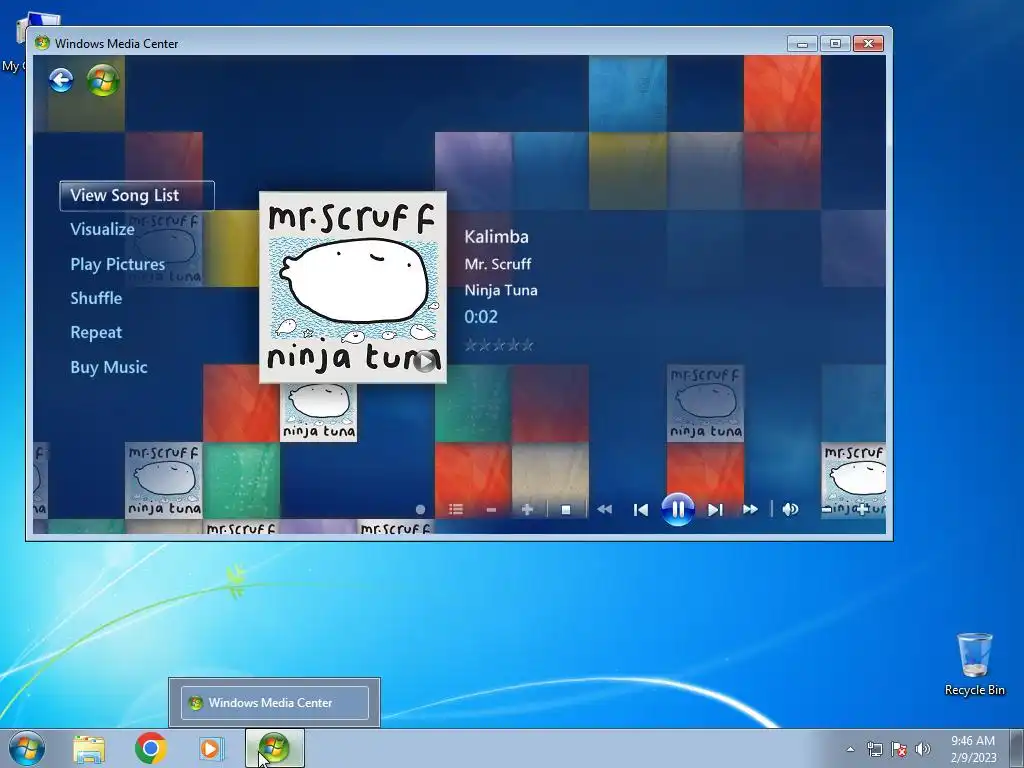The width and height of the screenshot is (1024, 768).
Task: Toggle Repeat mode
Action: (x=96, y=332)
